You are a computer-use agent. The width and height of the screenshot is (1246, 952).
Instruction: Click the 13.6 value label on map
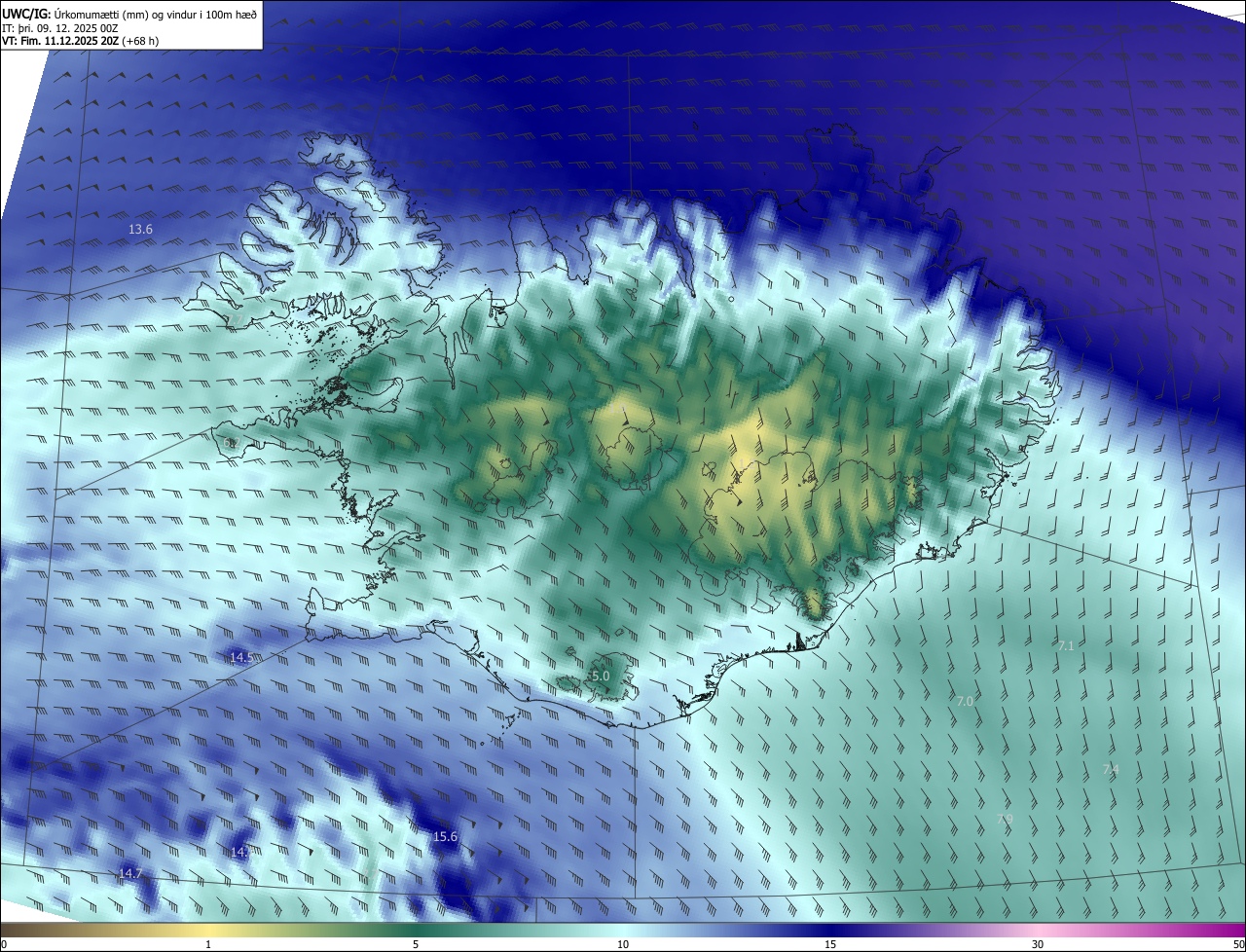pyautogui.click(x=140, y=230)
